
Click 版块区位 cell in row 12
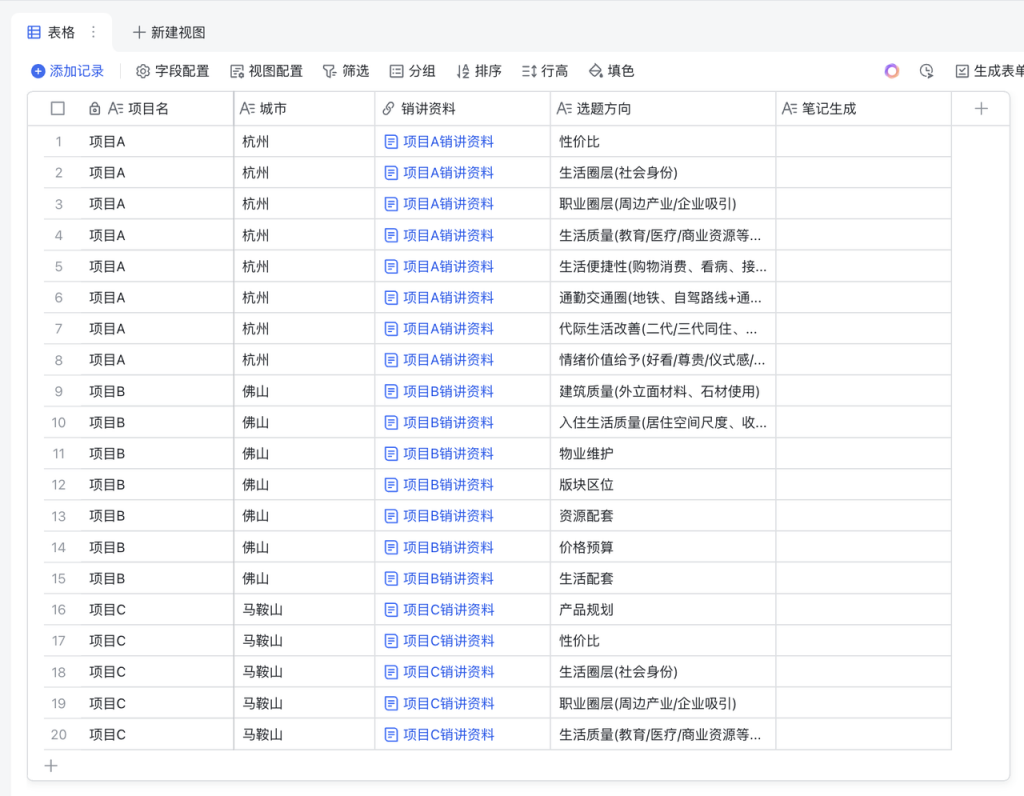[663, 485]
